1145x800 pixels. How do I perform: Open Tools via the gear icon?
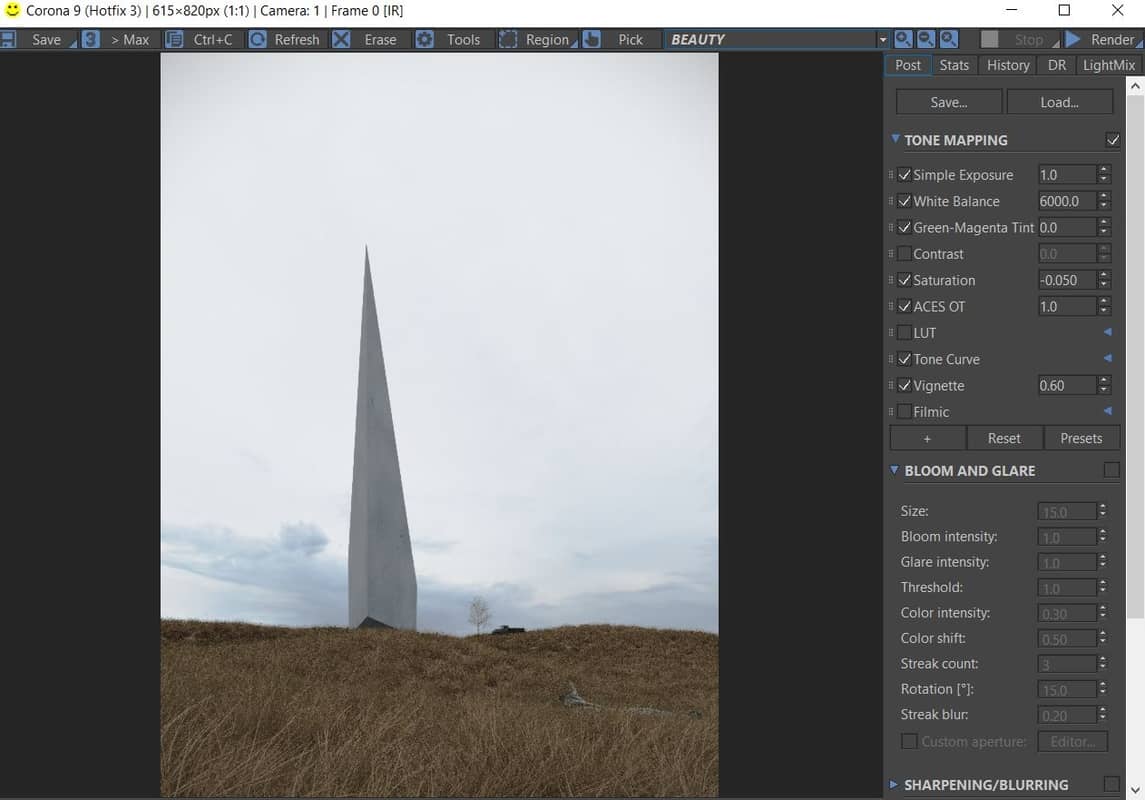pos(425,39)
